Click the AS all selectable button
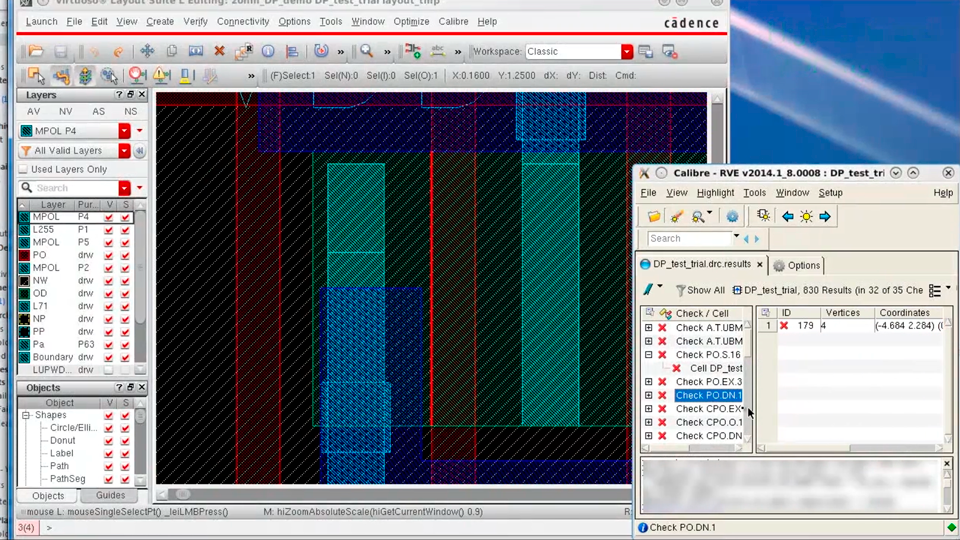This screenshot has width=960, height=540. click(98, 111)
